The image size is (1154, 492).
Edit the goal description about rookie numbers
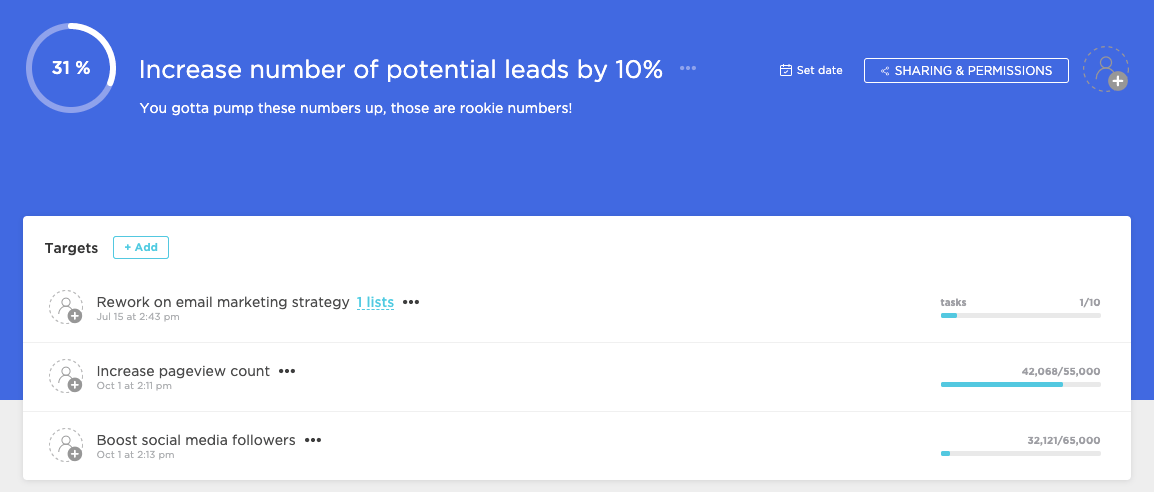(x=355, y=107)
